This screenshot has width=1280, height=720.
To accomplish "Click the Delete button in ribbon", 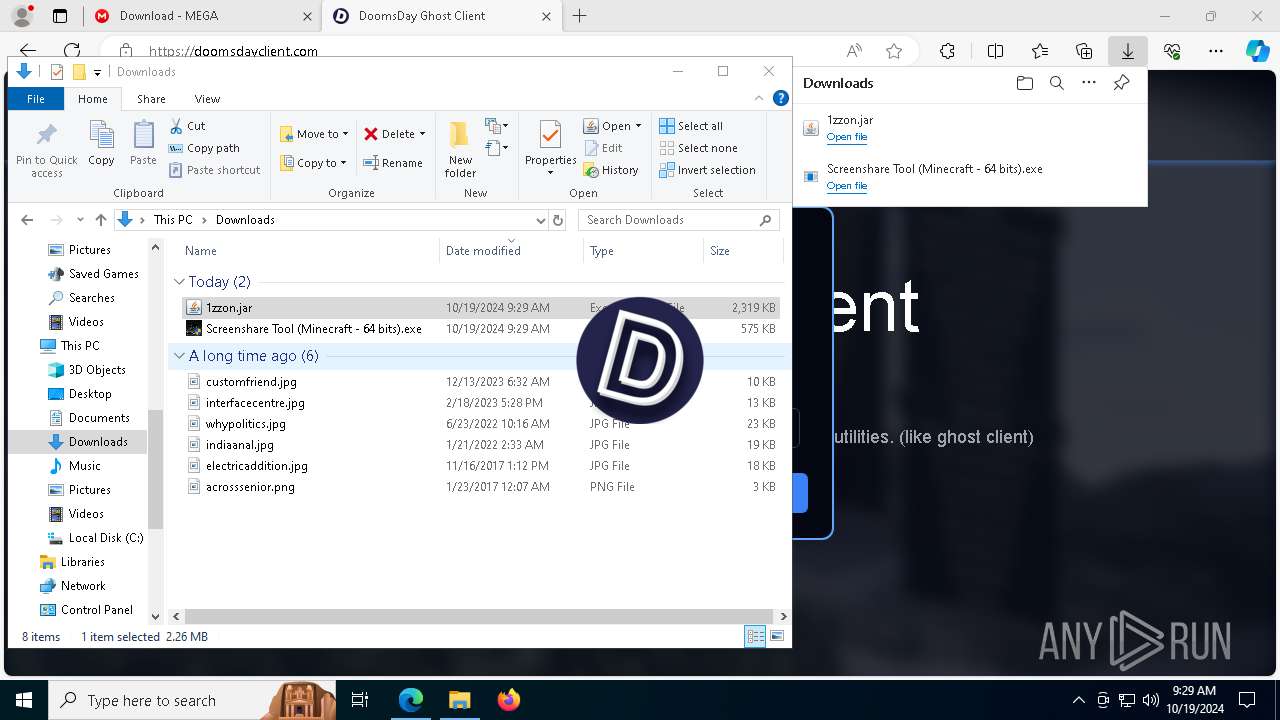I will (395, 134).
